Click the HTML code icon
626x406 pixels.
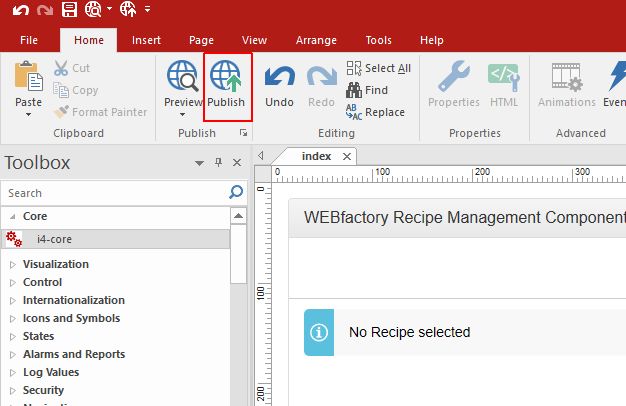[x=504, y=77]
